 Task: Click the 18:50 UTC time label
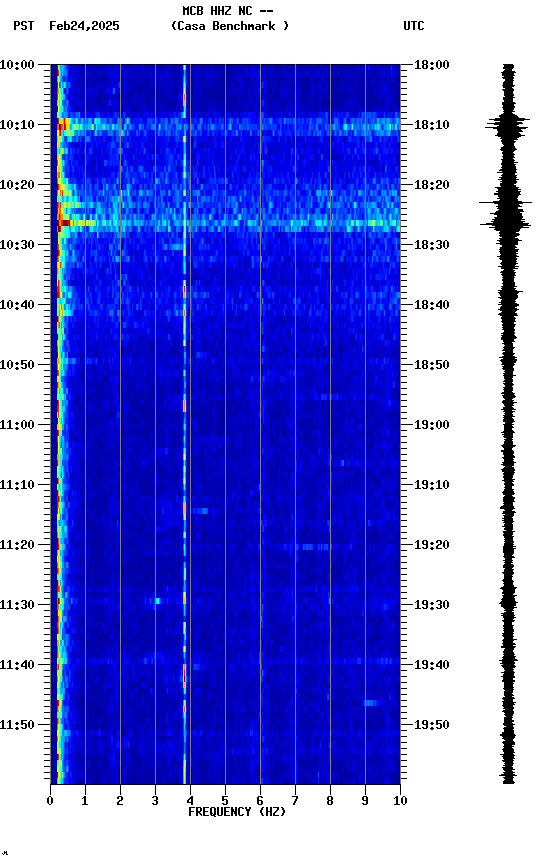coord(432,365)
